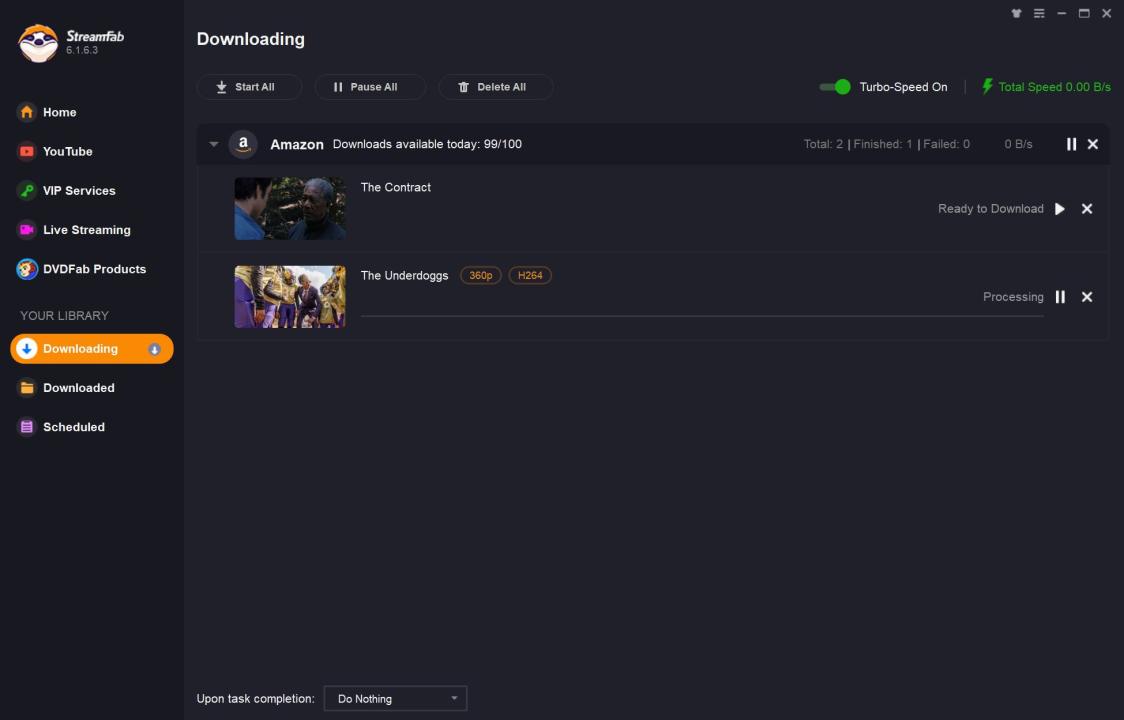1124x720 pixels.
Task: Open the Upon task completion dropdown
Action: click(396, 698)
